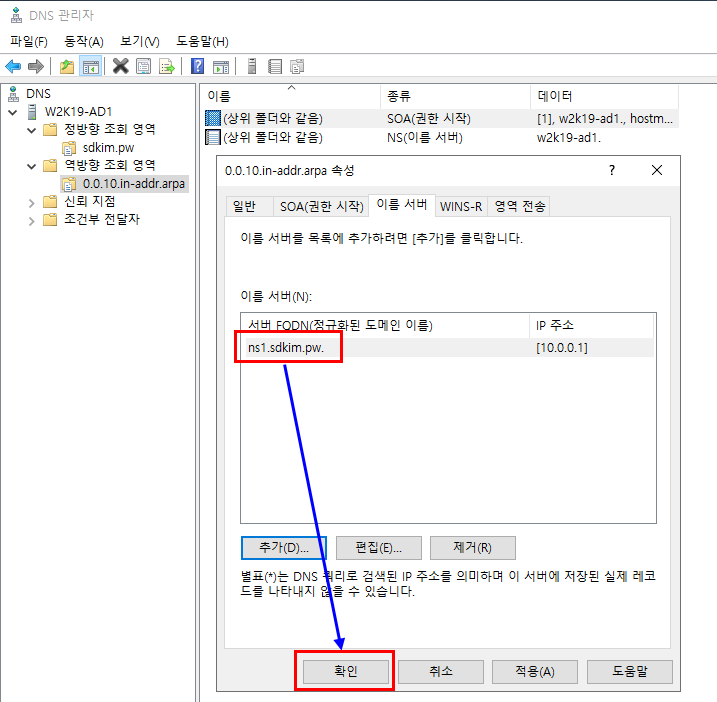Click the Up one level folder icon

pyautogui.click(x=67, y=67)
